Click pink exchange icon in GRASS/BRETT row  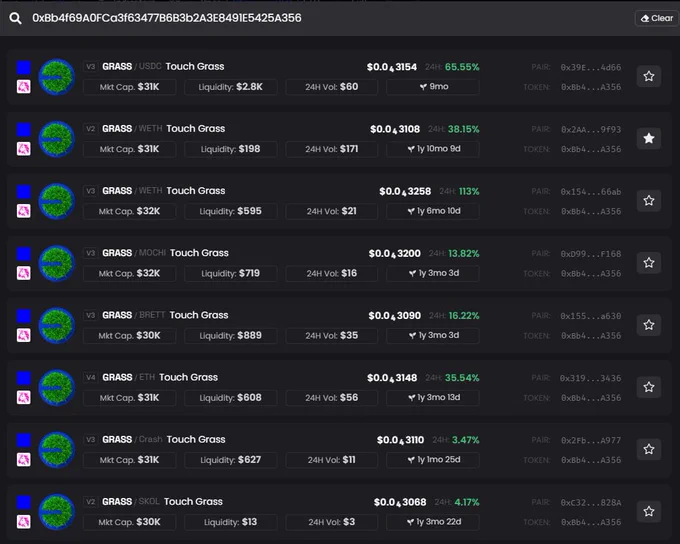coord(23,335)
